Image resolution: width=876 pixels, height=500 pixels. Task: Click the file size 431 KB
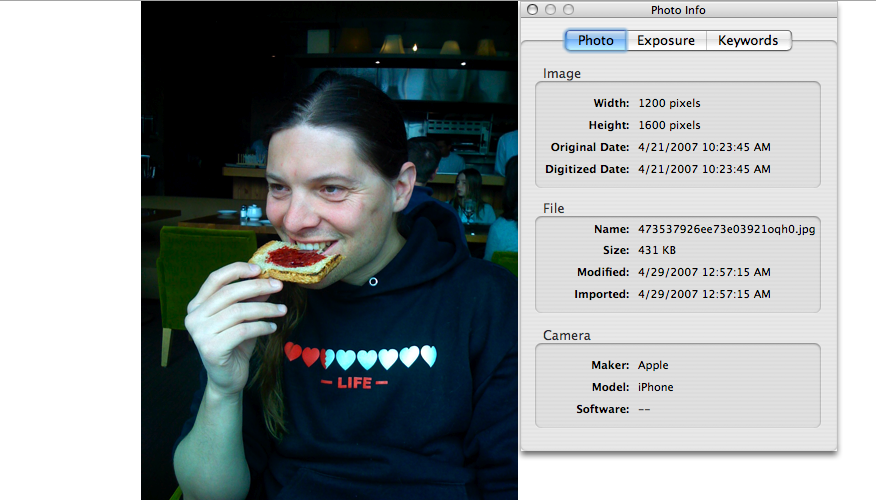657,250
